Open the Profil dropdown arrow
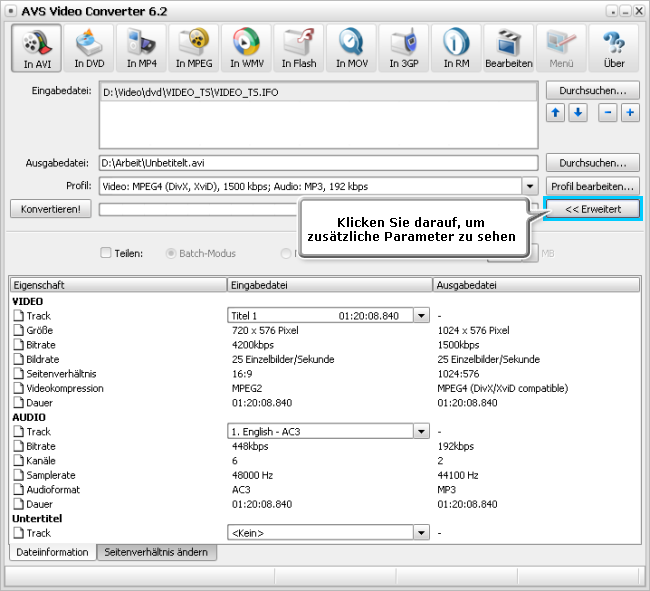The height and width of the screenshot is (591, 650). [530, 186]
